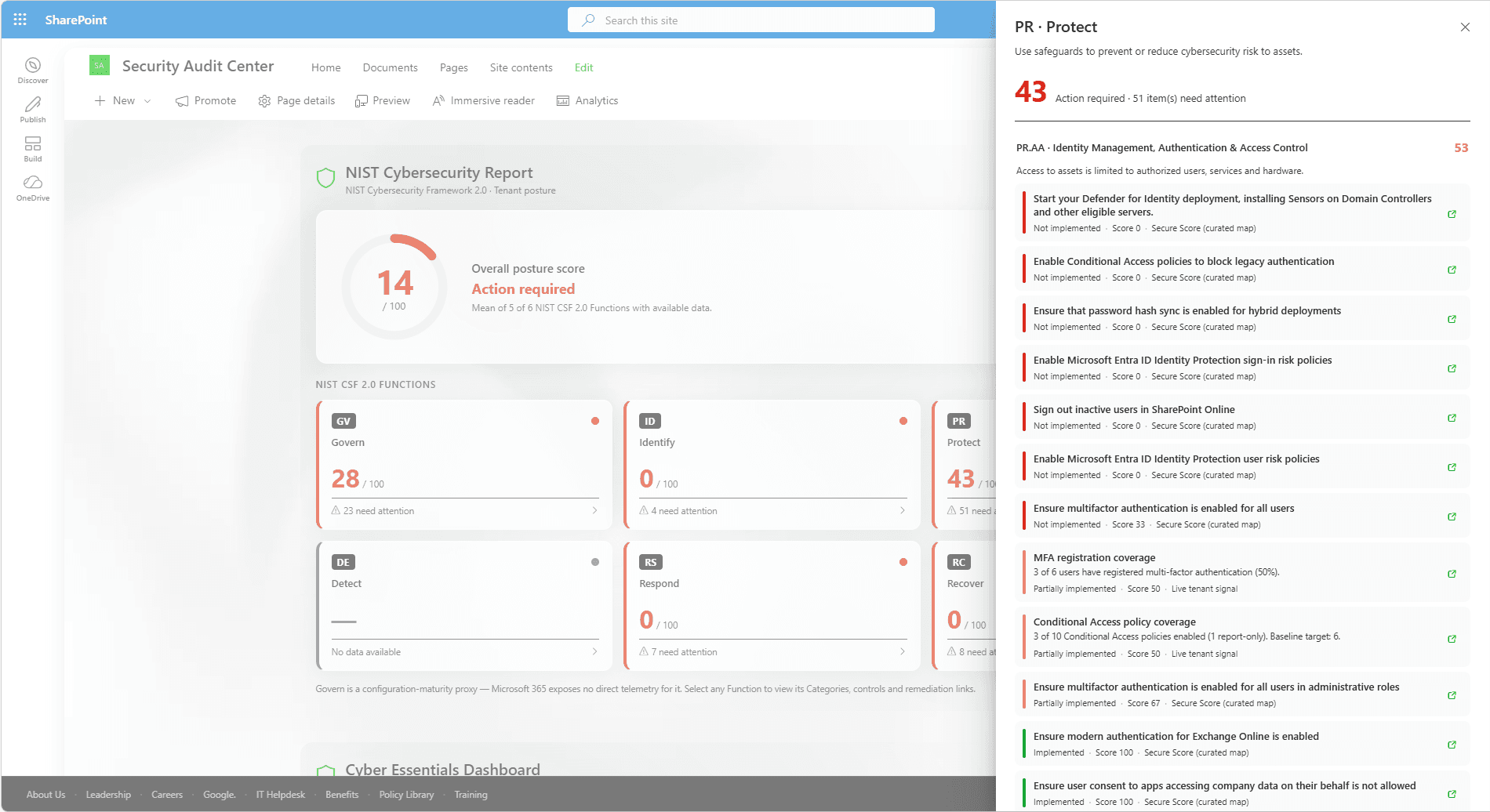Open Discover in the left rail

pyautogui.click(x=33, y=71)
